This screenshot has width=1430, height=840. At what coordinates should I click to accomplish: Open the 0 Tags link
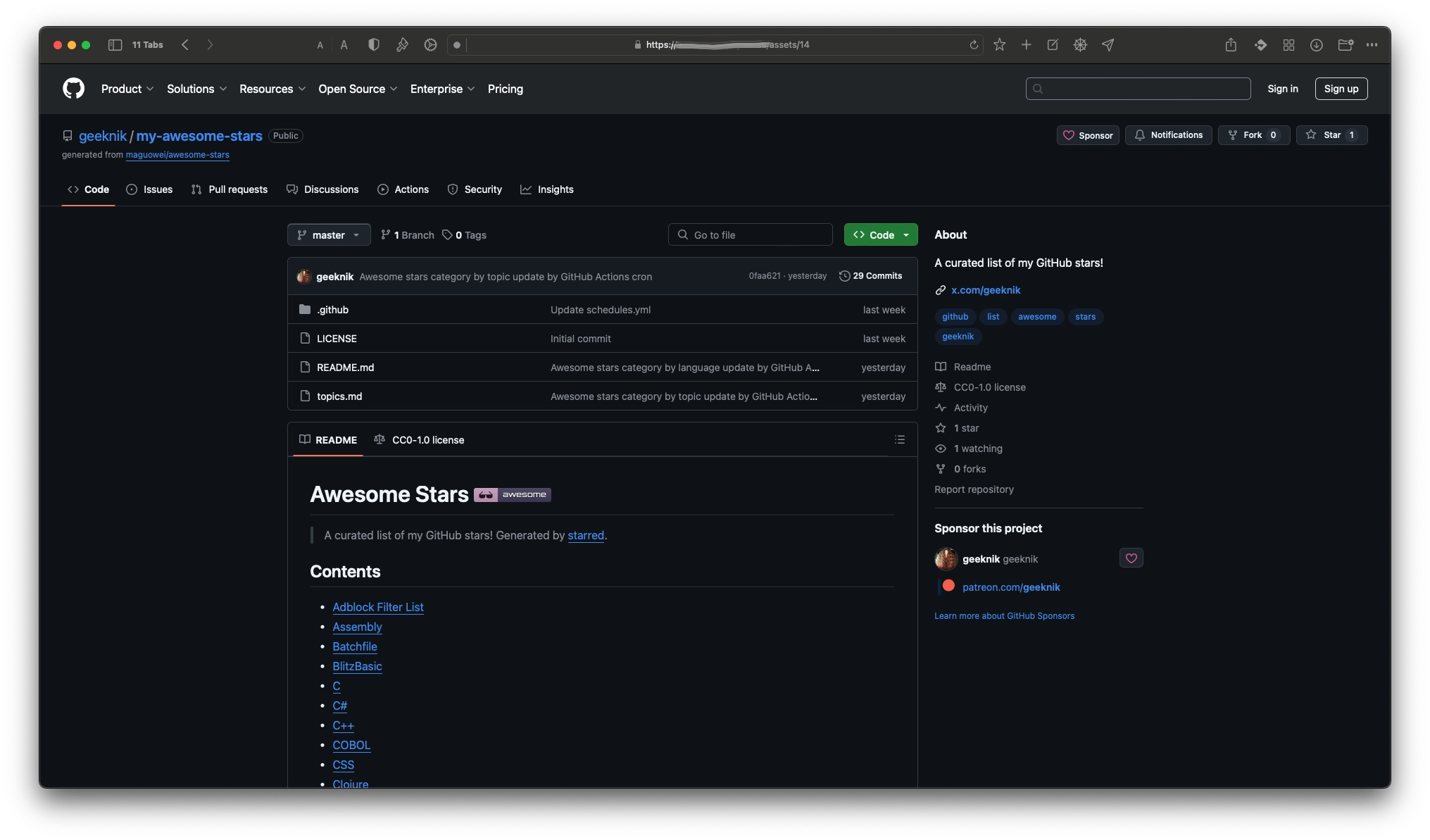pos(465,235)
